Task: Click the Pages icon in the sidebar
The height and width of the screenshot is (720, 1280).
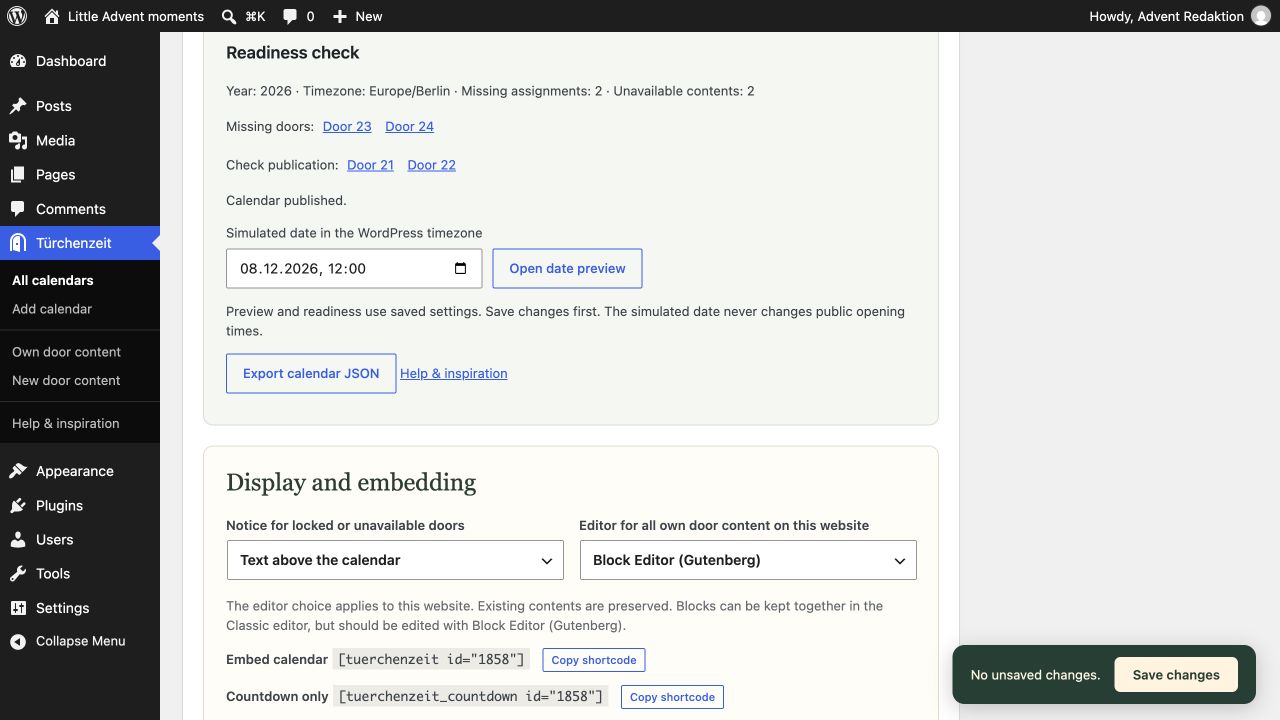Action: pos(18,175)
